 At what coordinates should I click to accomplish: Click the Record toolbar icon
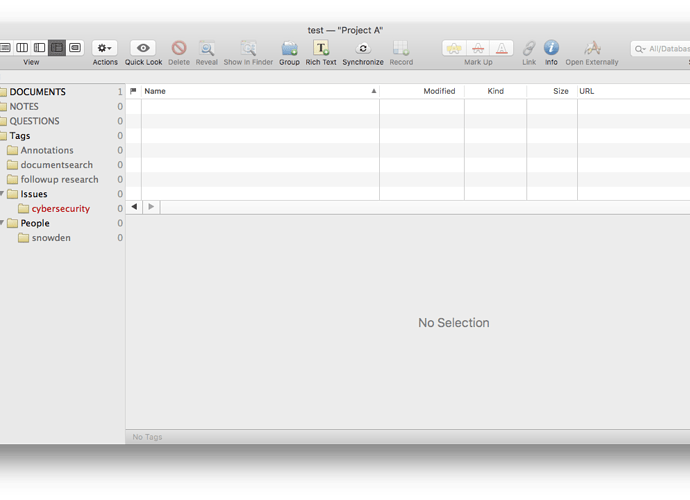pyautogui.click(x=401, y=48)
